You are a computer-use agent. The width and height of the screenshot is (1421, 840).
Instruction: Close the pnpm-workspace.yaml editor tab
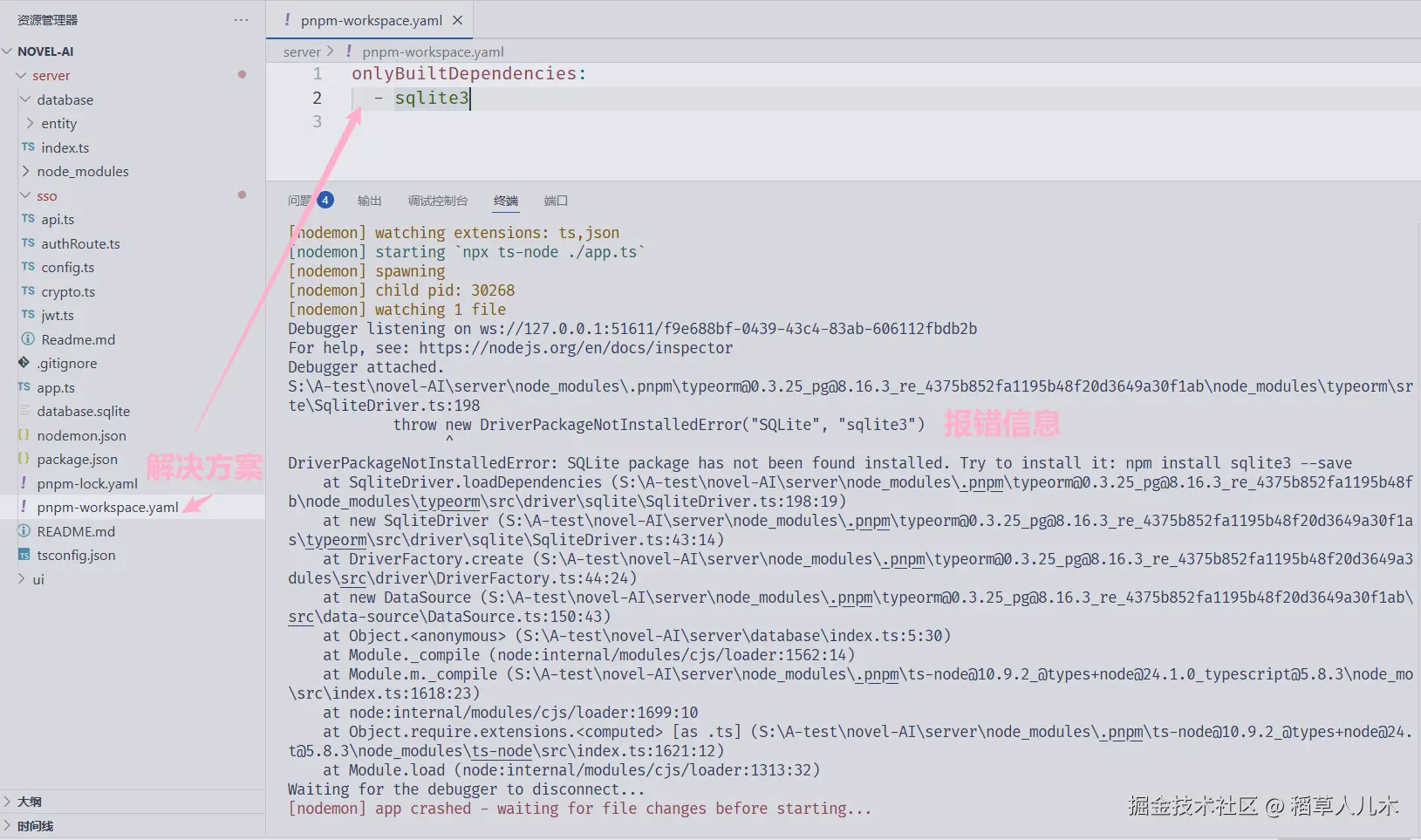pos(458,20)
